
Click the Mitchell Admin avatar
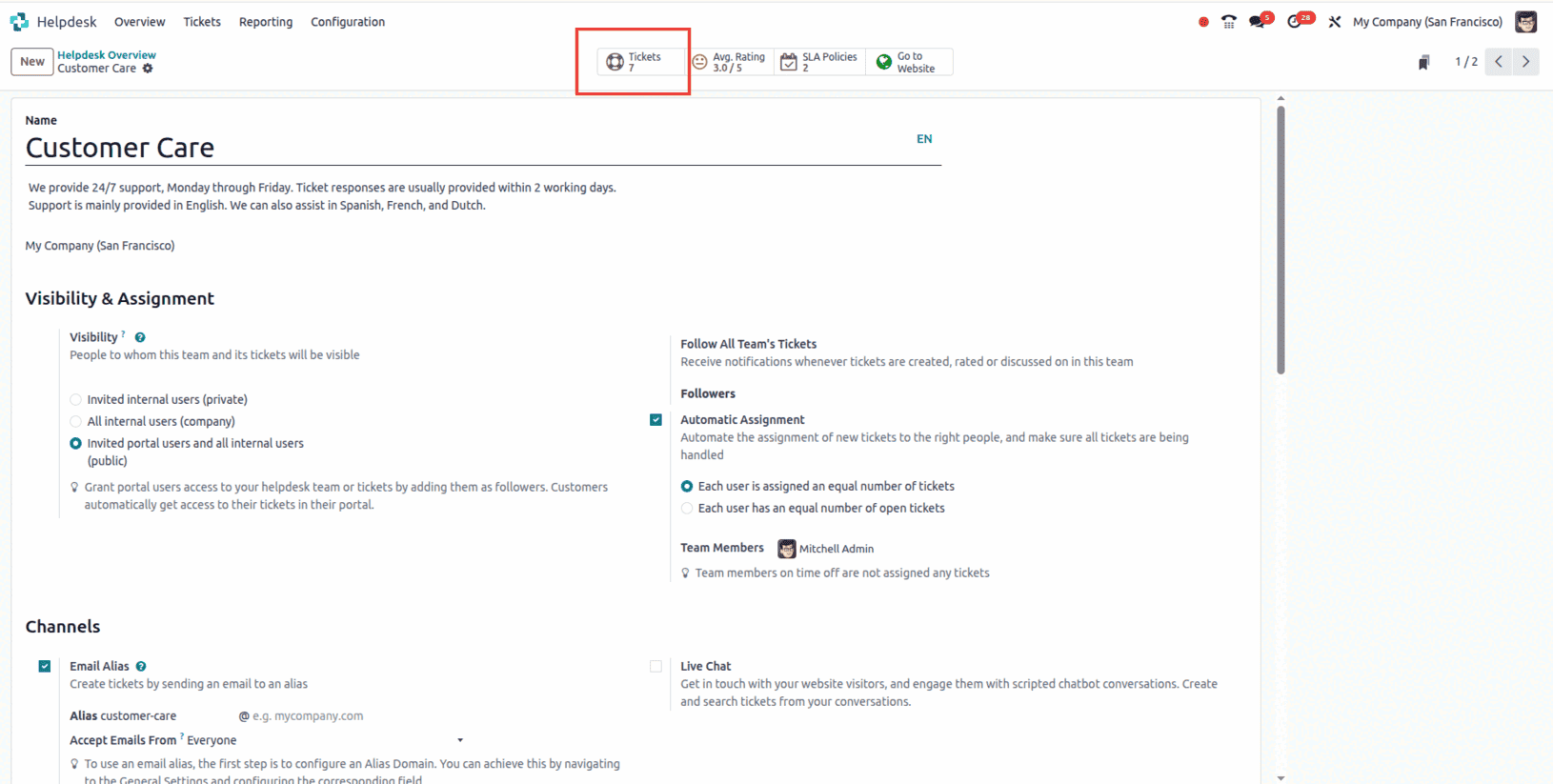point(786,549)
